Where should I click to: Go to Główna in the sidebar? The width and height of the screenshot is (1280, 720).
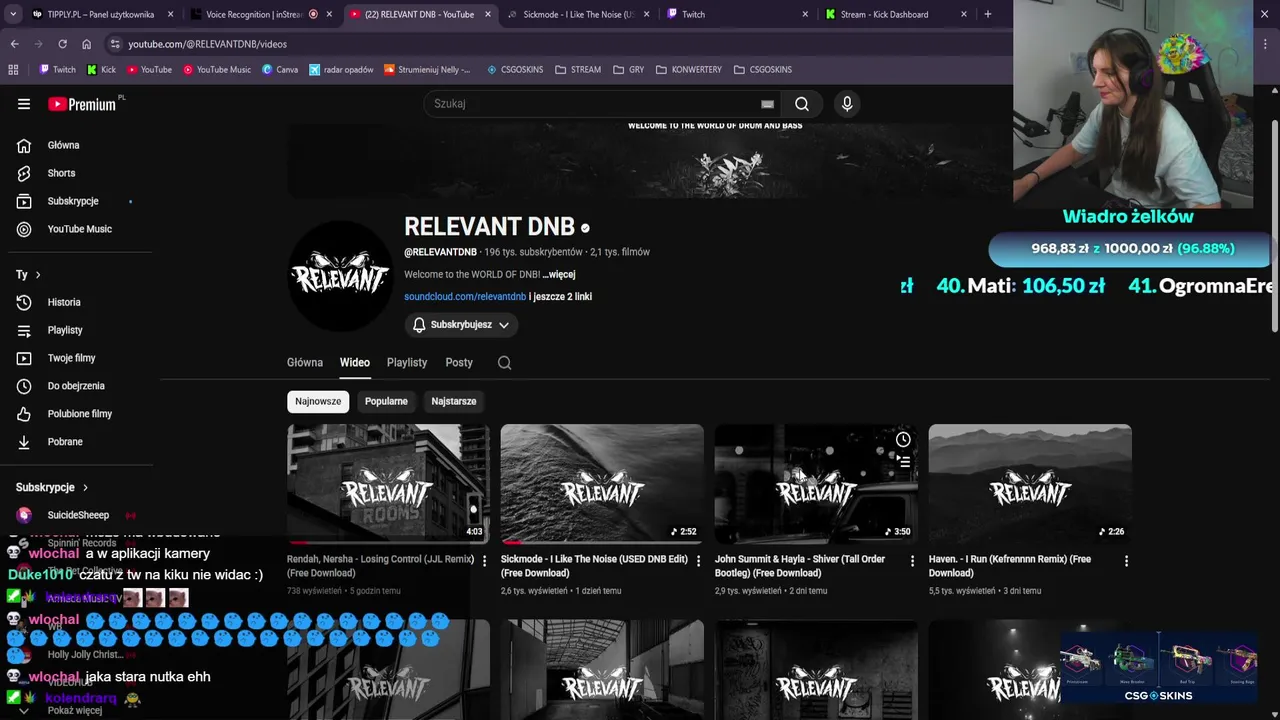tap(76, 145)
